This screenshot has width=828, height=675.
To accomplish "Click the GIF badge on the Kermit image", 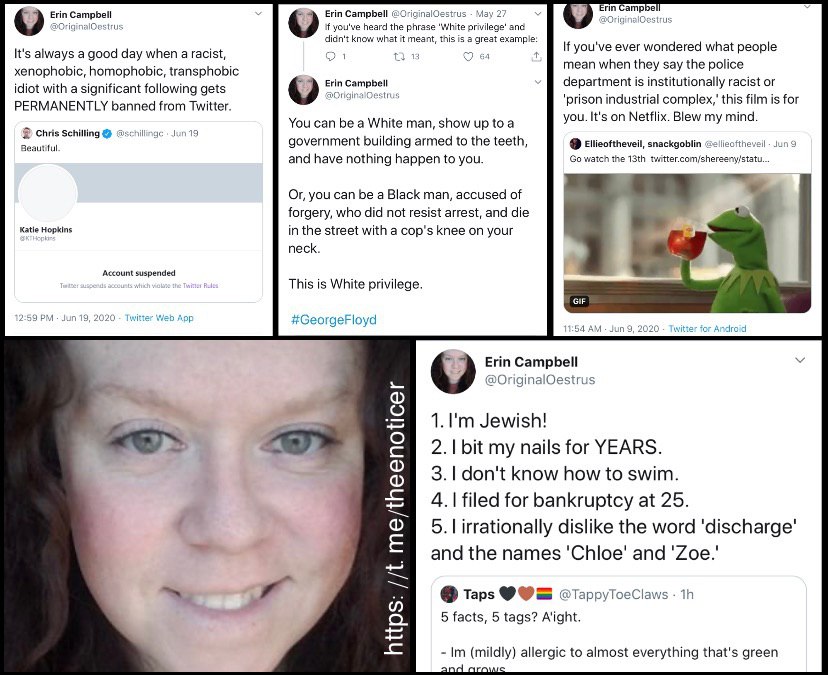I will point(579,301).
